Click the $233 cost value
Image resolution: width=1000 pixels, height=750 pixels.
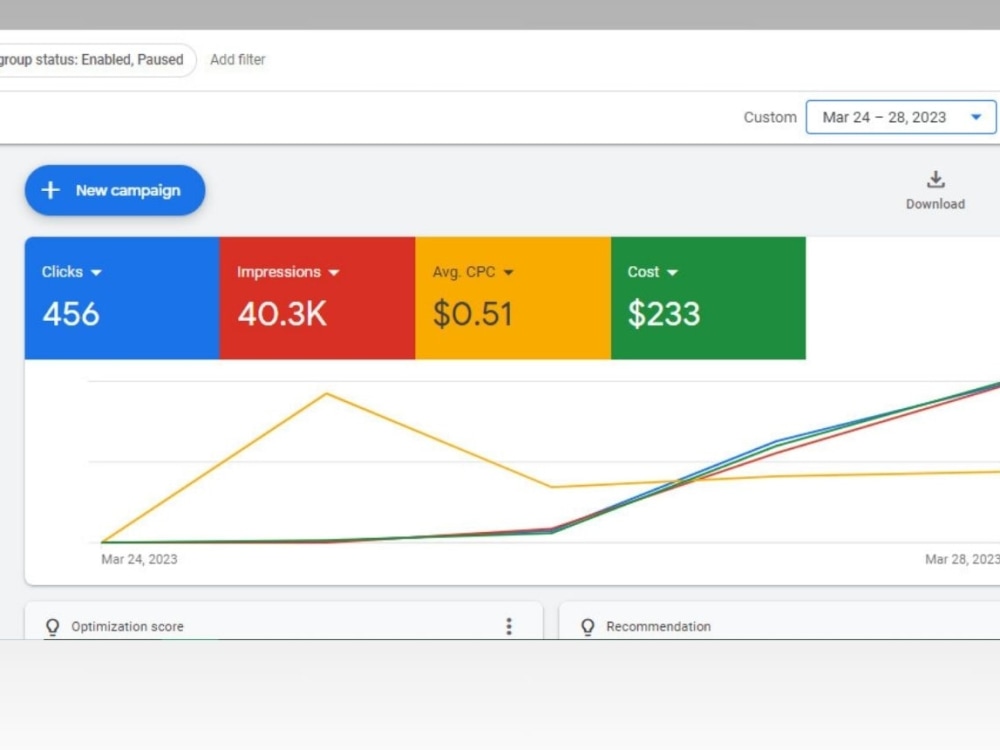pos(664,314)
